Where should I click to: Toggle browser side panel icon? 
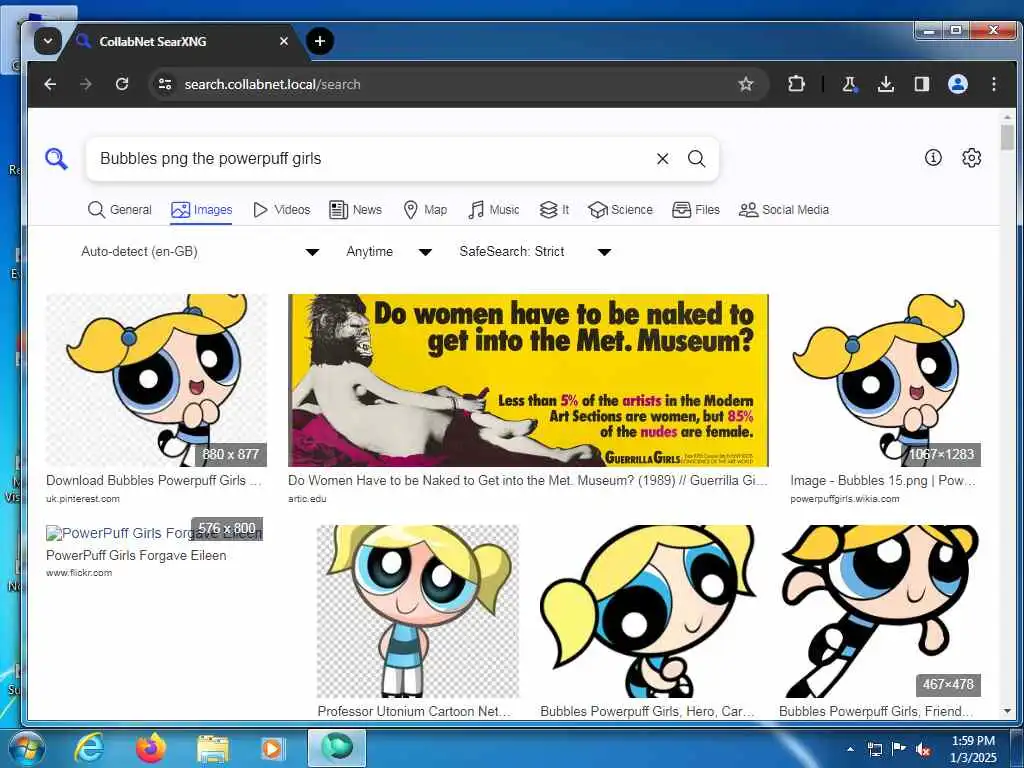921,84
